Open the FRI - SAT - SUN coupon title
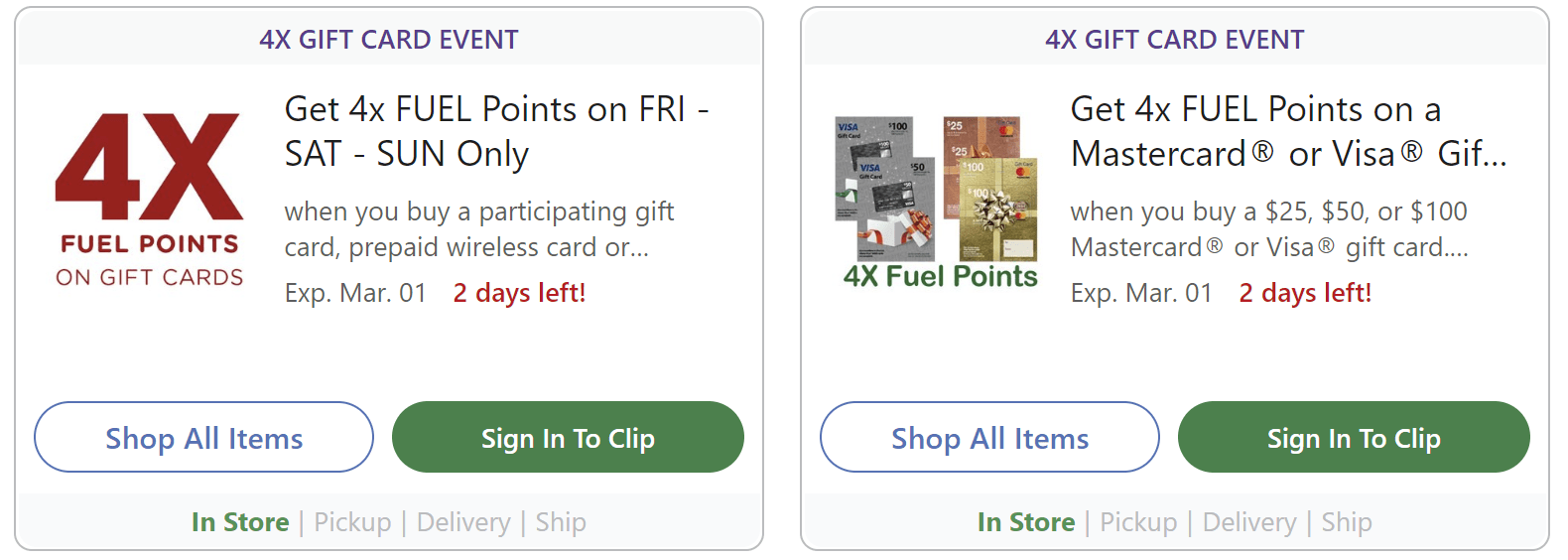Screen dimensions: 1568x560 [496, 131]
